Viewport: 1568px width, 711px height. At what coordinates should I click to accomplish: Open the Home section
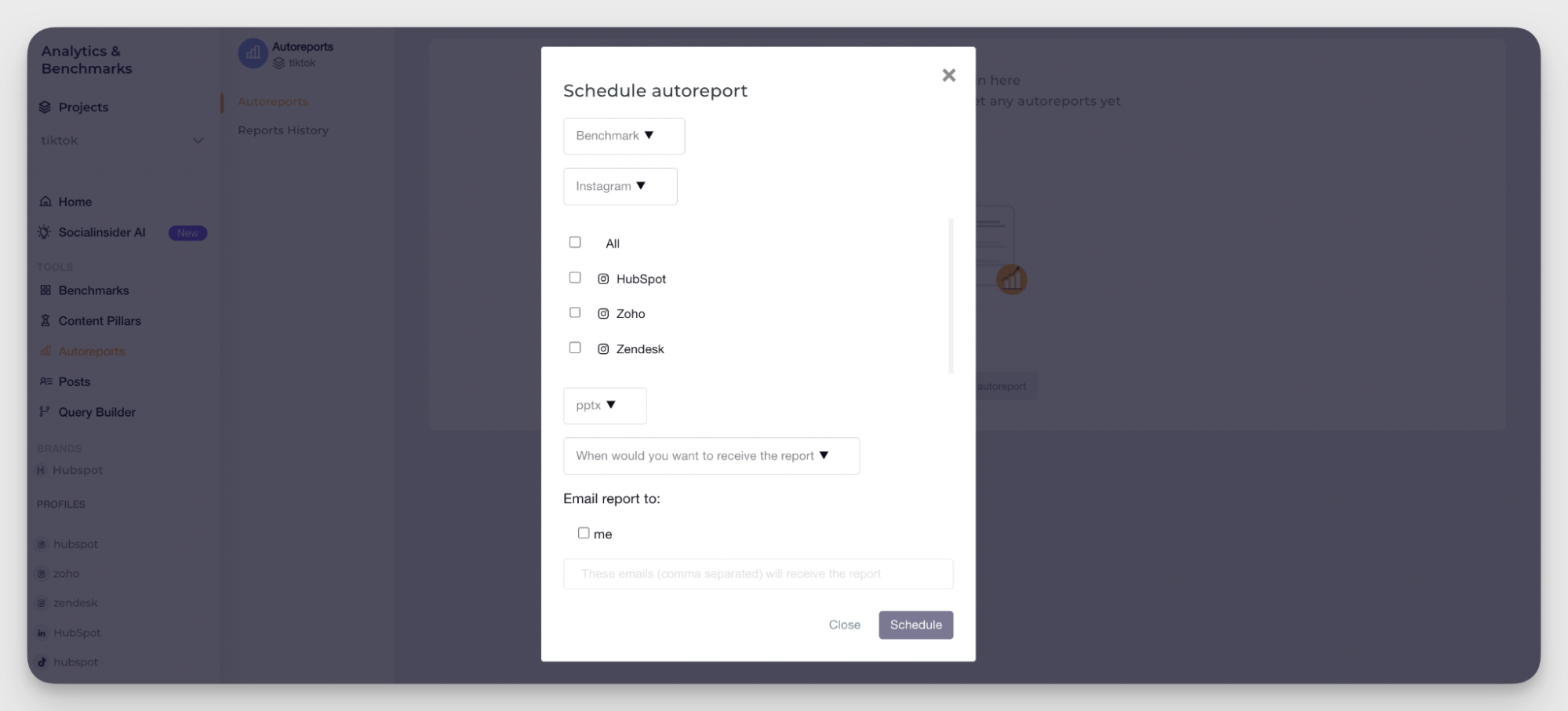(75, 202)
